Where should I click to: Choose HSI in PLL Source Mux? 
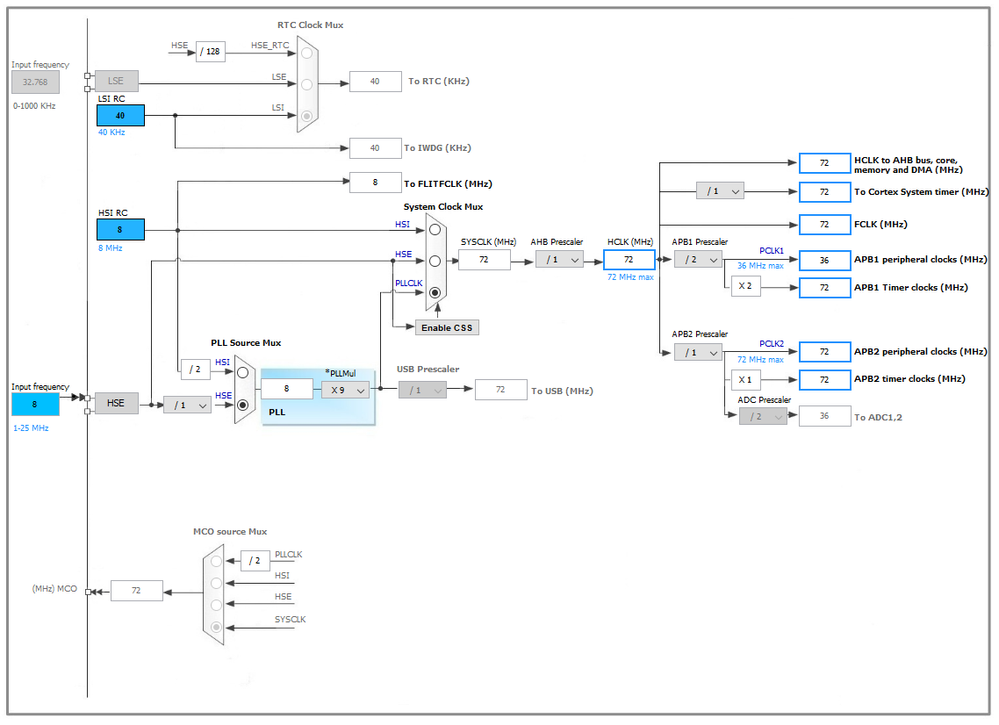point(243,372)
